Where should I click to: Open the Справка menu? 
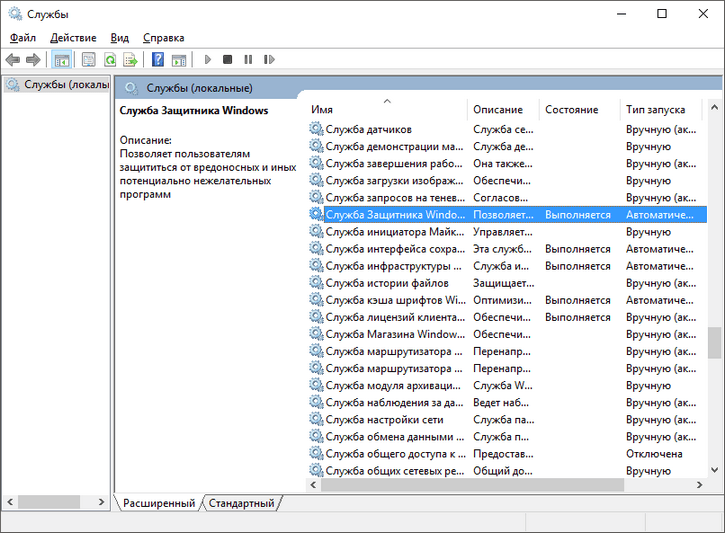pos(163,37)
